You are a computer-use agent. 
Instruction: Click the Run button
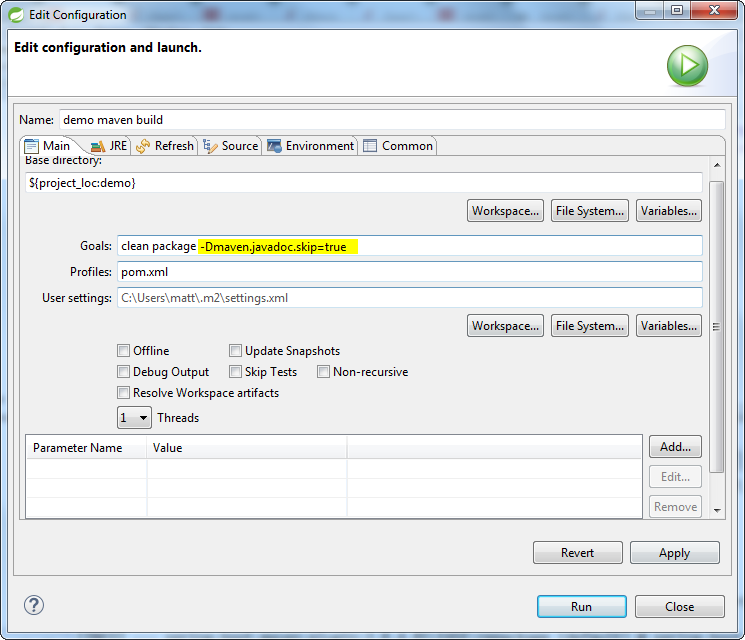pos(581,607)
